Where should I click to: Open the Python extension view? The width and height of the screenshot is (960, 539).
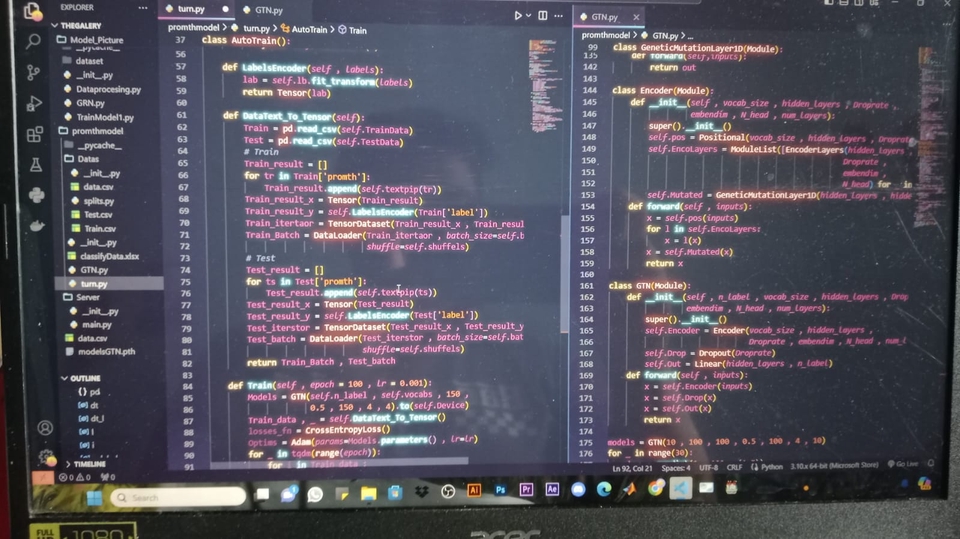coord(37,195)
